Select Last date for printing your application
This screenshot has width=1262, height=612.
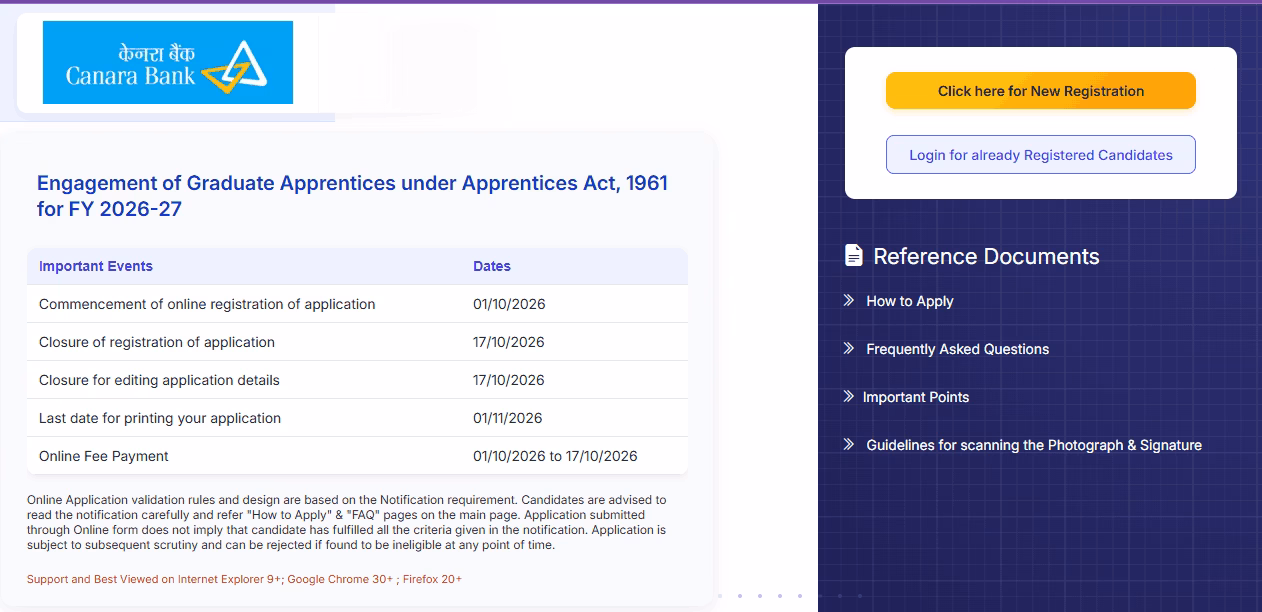357,418
